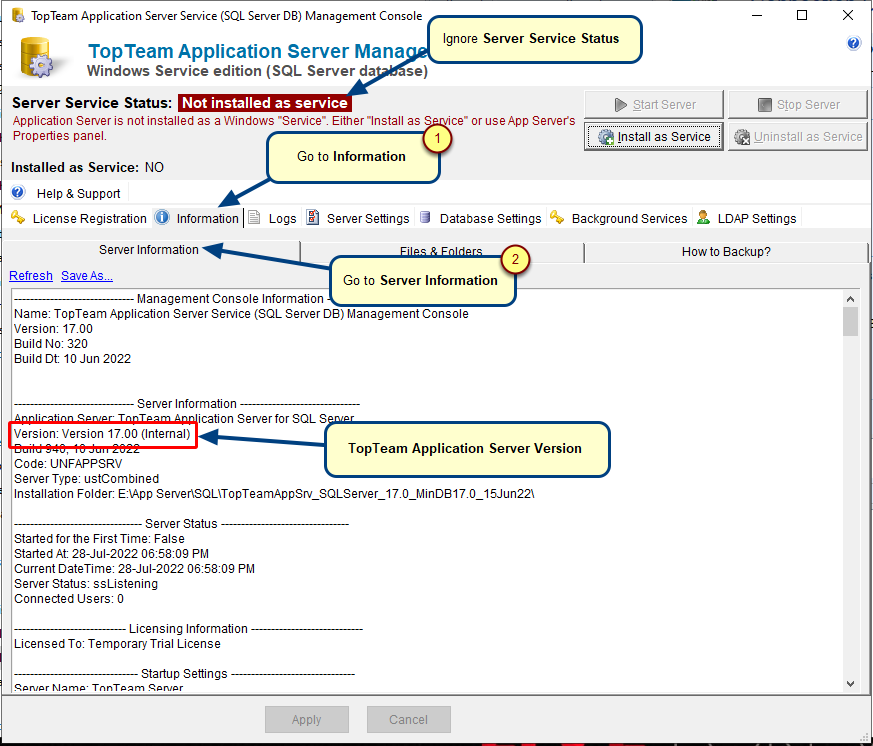The height and width of the screenshot is (746, 873).
Task: Click the 'Started for the First Time: False' line
Action: 99,539
